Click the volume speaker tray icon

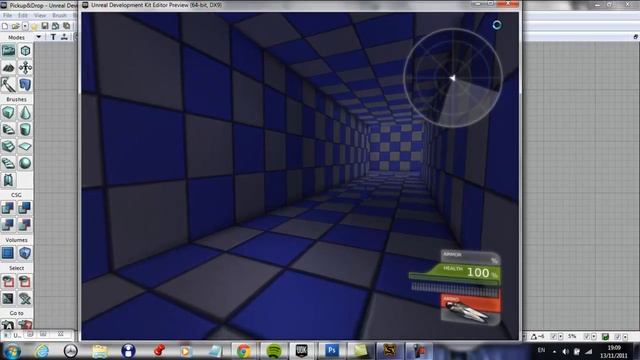(565, 351)
